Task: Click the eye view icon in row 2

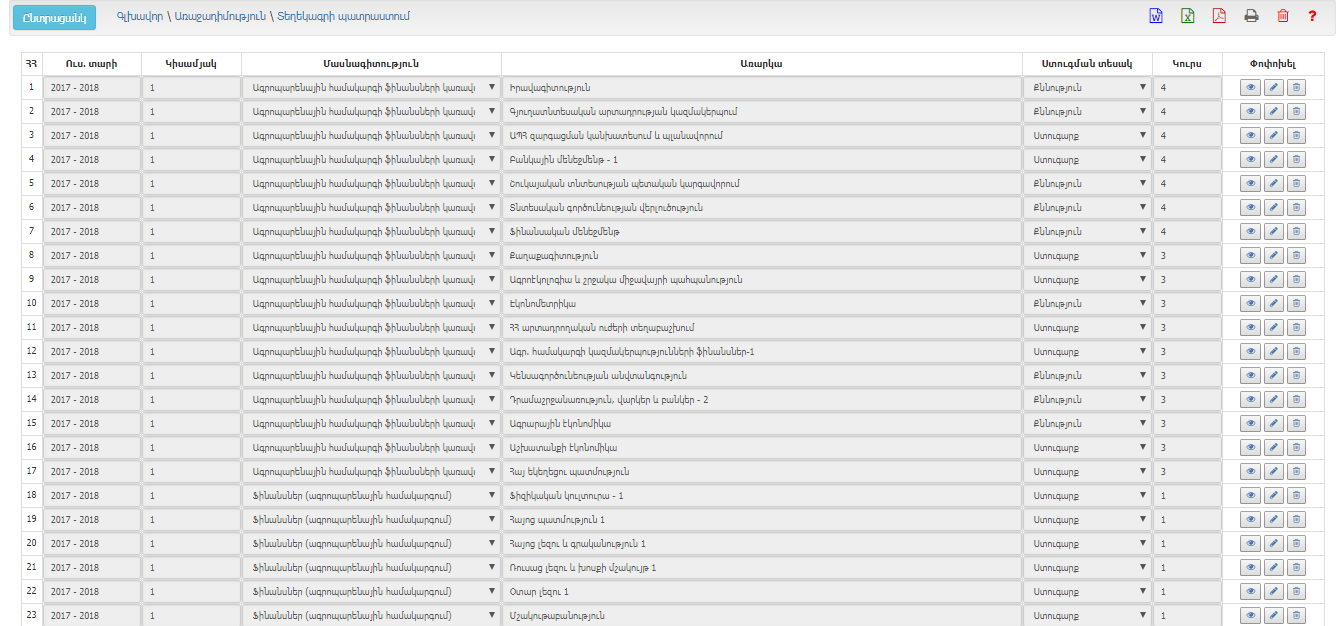Action: [x=1250, y=111]
